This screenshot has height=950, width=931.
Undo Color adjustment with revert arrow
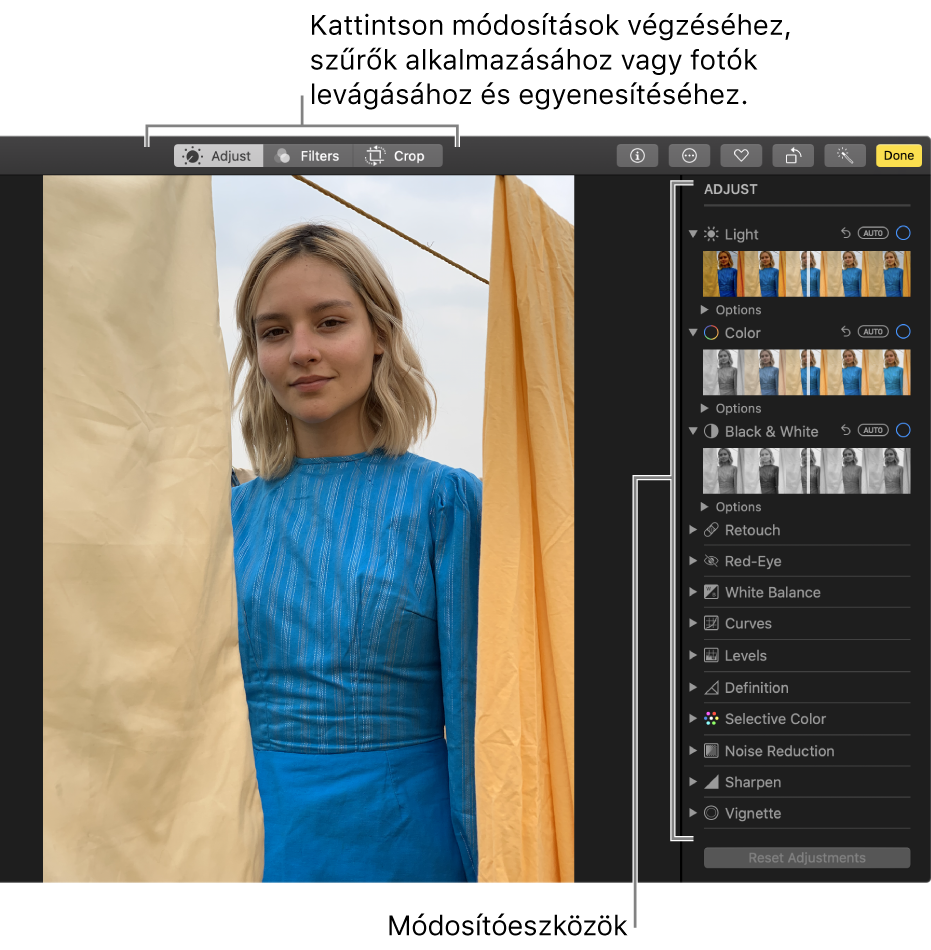click(x=846, y=331)
